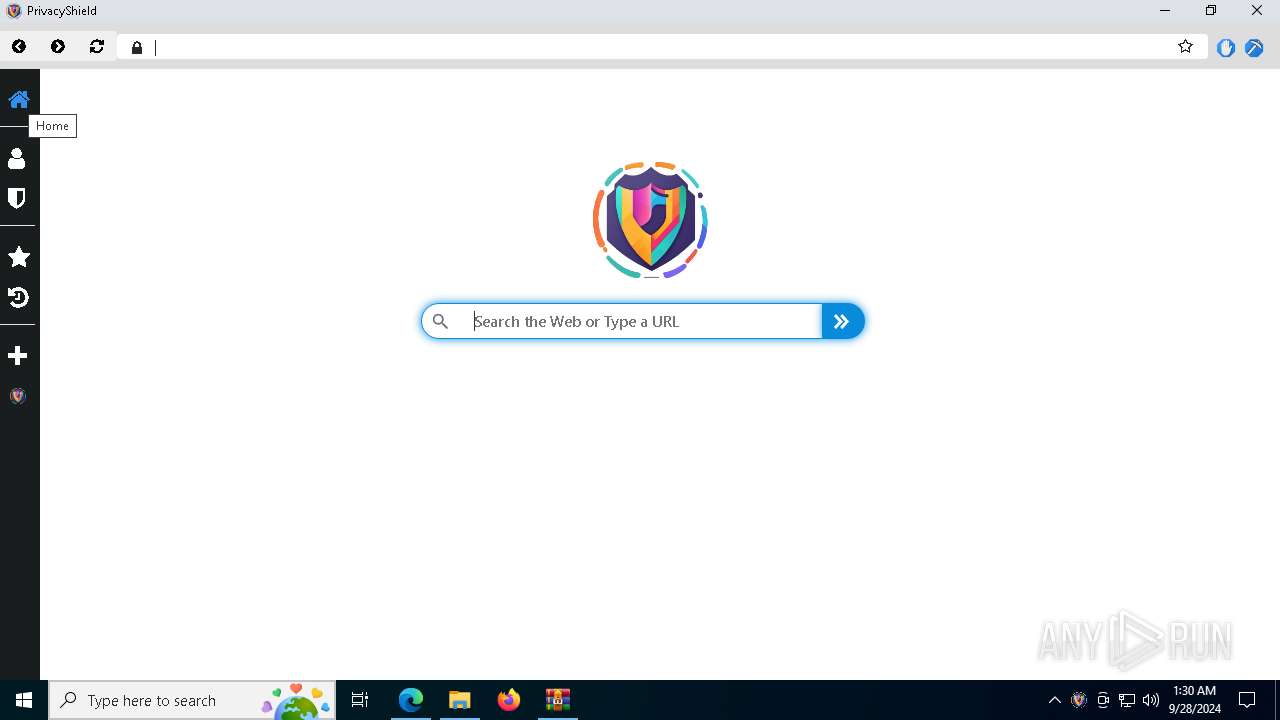The height and width of the screenshot is (720, 1280).
Task: Open the user profile sidebar icon
Action: 17,158
